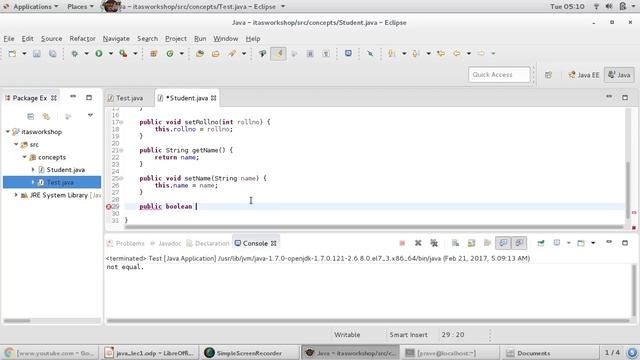
Task: Collapse the src folder node
Action: pos(16,144)
